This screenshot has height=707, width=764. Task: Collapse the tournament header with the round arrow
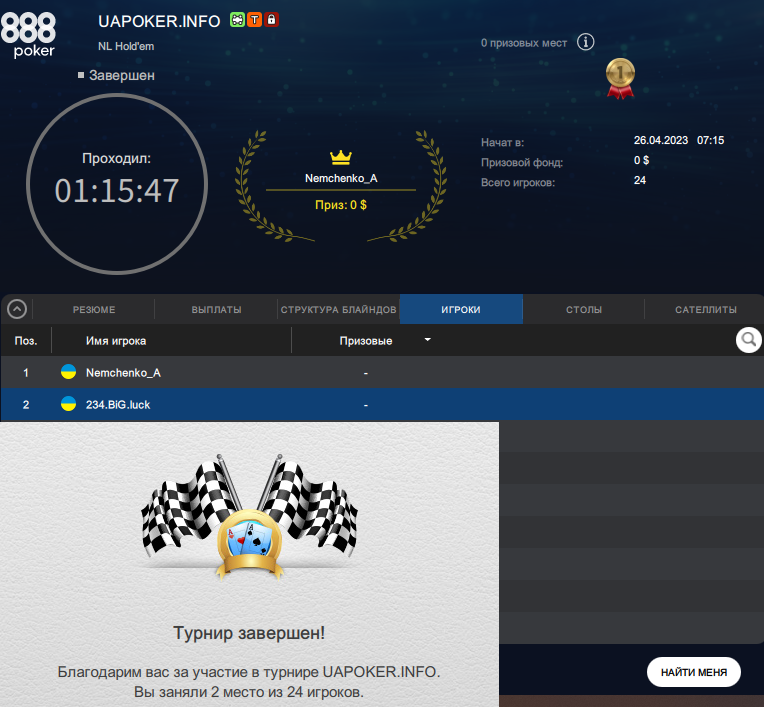pyautogui.click(x=17, y=309)
